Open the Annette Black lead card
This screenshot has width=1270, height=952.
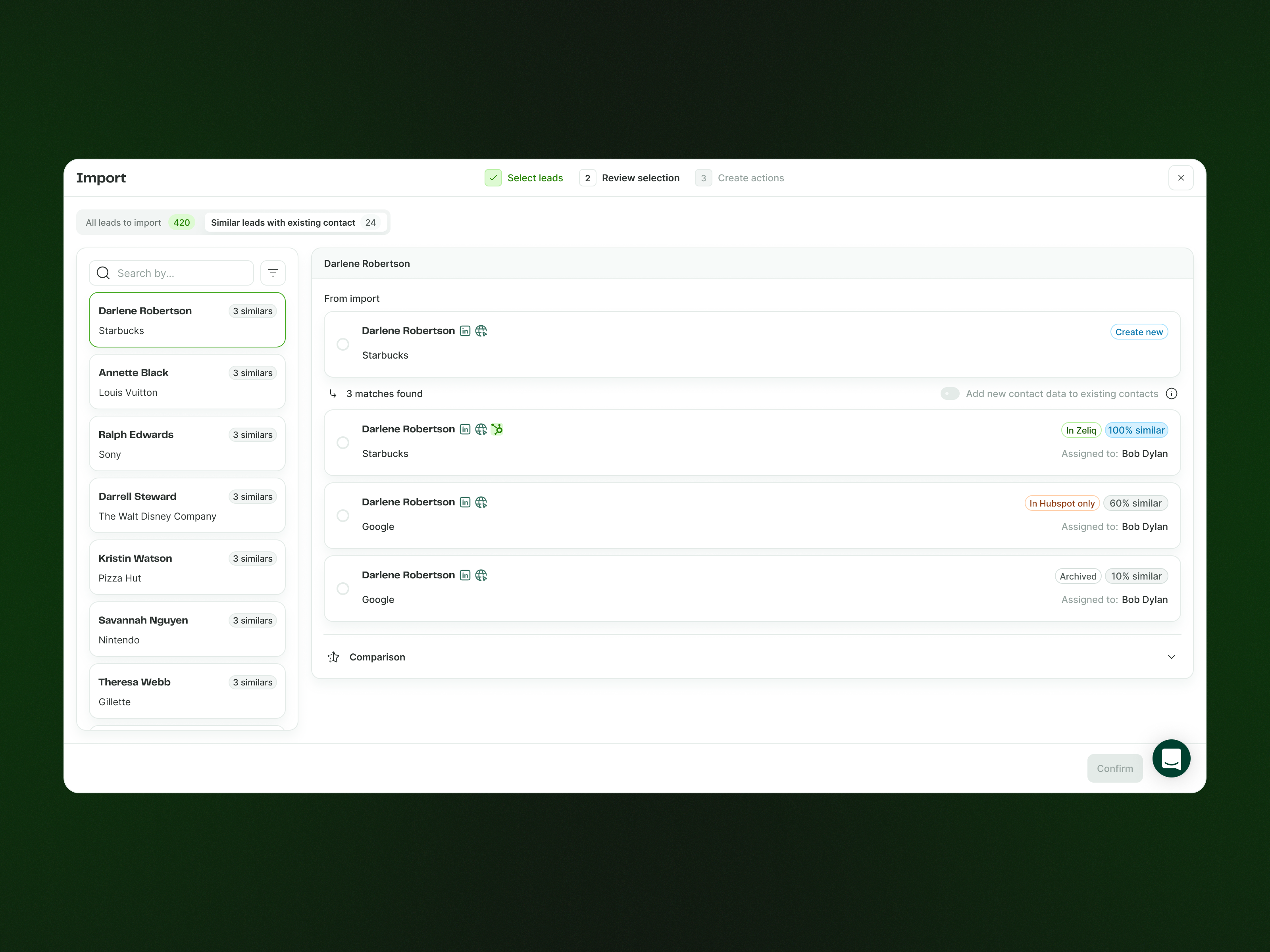(x=187, y=382)
